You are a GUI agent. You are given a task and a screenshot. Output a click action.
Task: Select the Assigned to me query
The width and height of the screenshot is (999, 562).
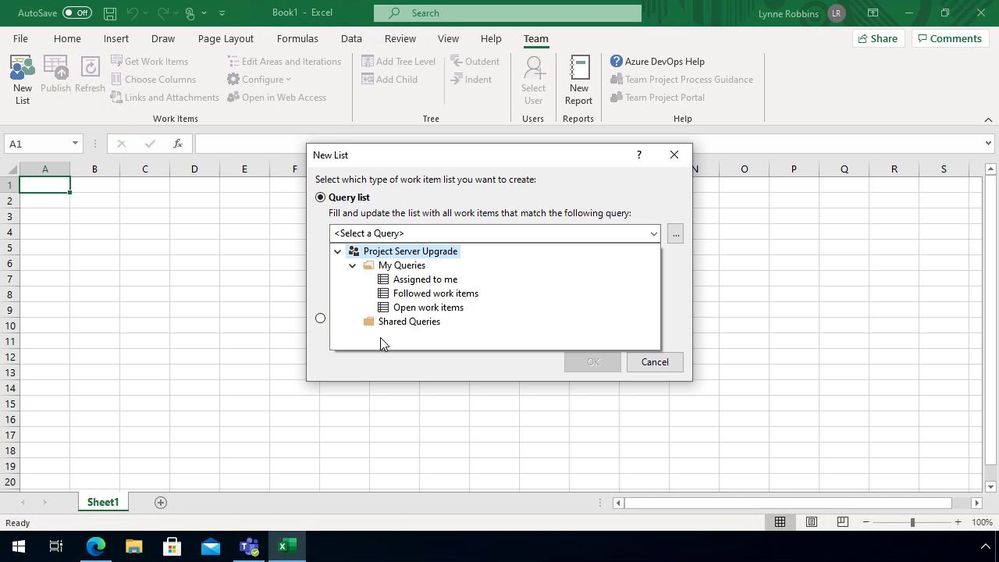(425, 279)
